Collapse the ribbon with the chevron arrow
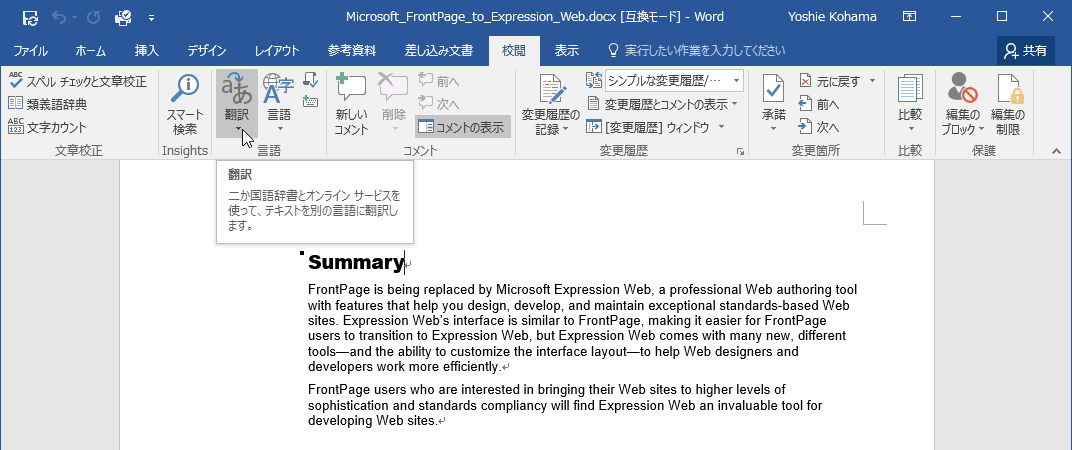Viewport: 1072px width, 450px height. coord(1056,151)
